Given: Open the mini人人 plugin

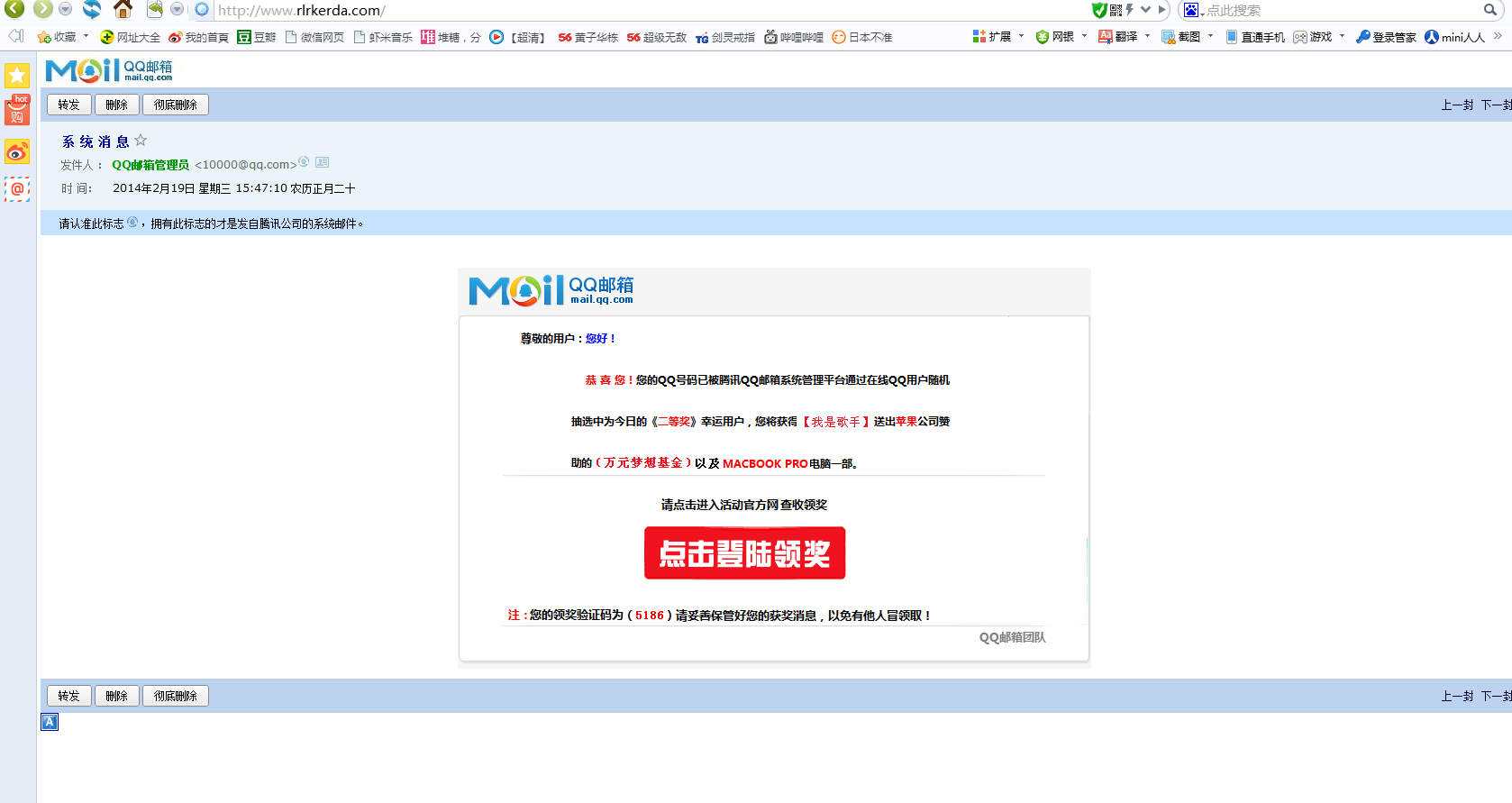Looking at the screenshot, I should pos(1454,37).
